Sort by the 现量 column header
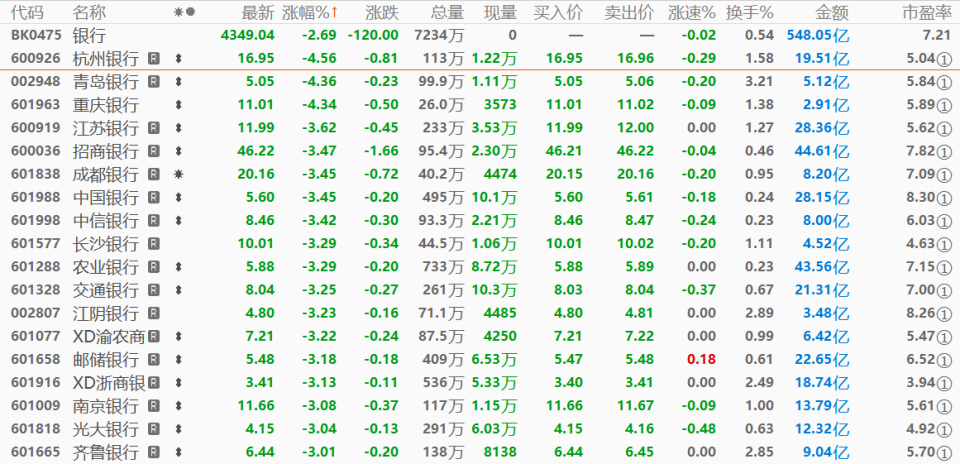The width and height of the screenshot is (960, 464). tap(500, 12)
